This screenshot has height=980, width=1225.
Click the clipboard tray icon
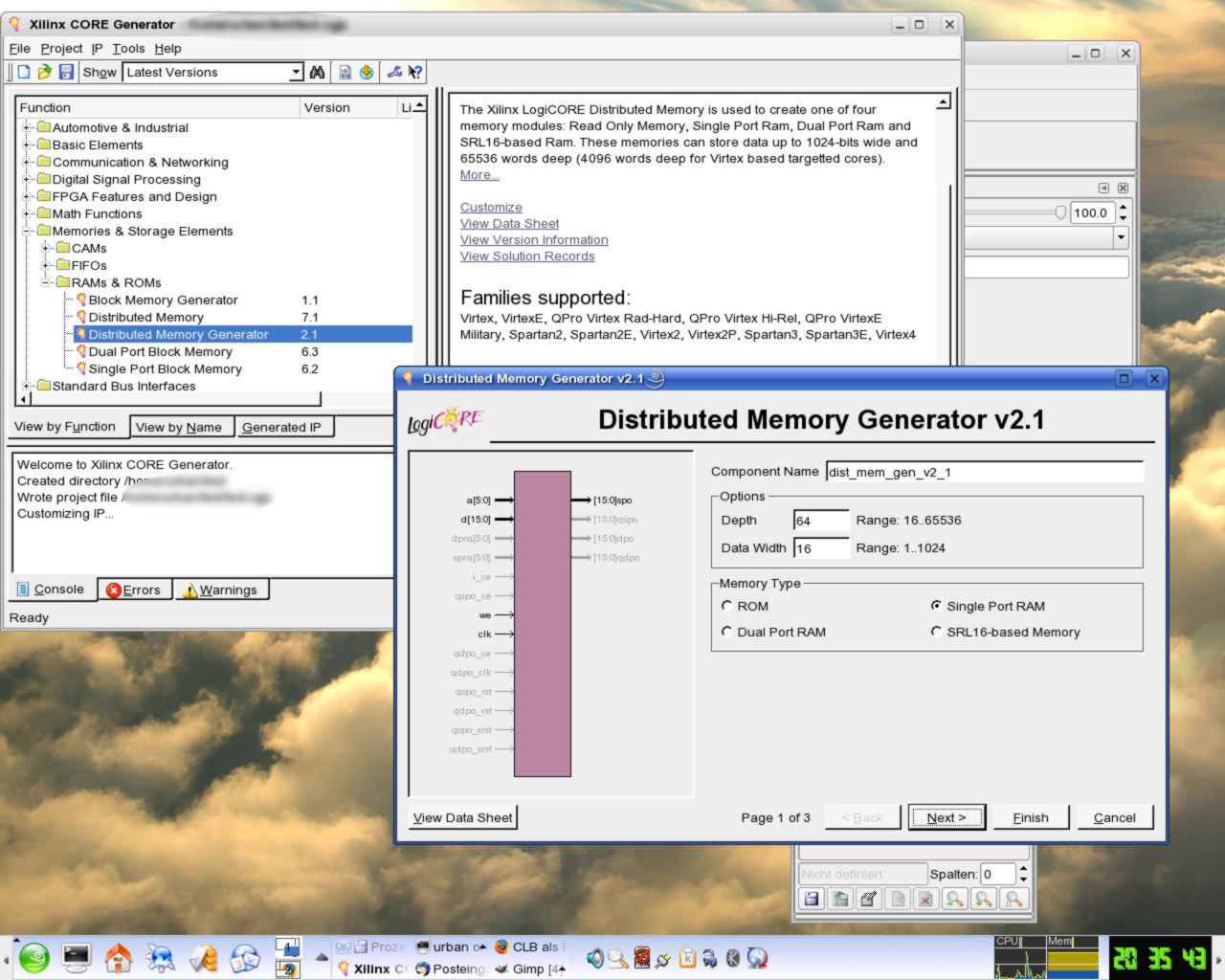pyautogui.click(x=686, y=957)
